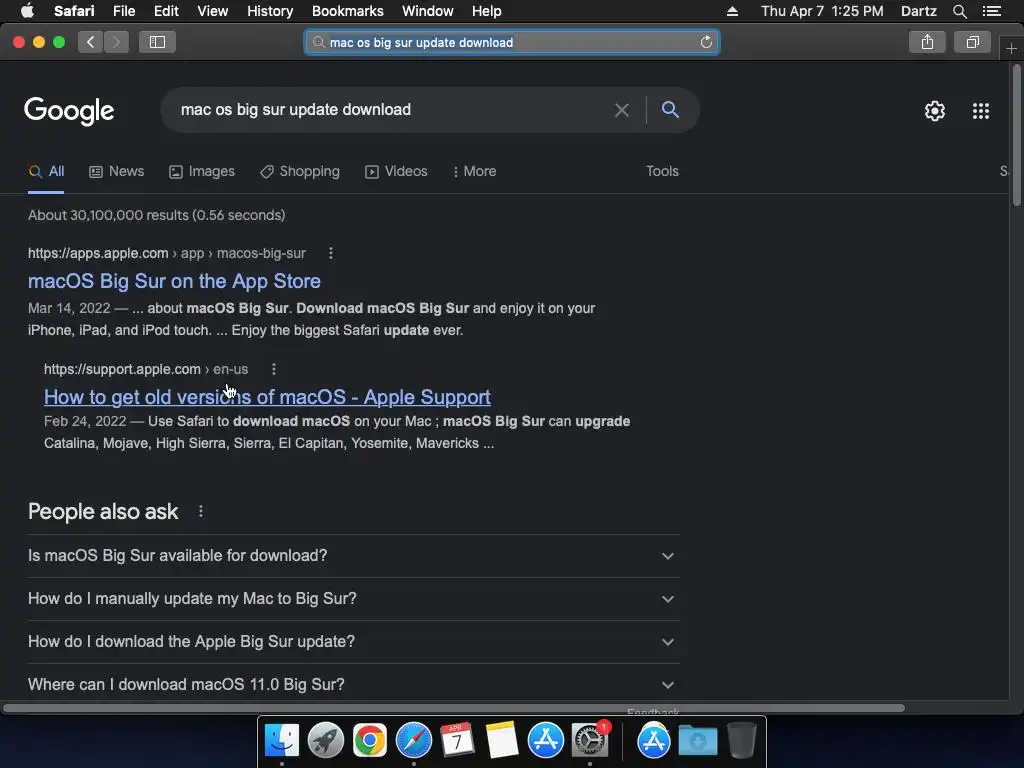Toggle the Safari sidebar button
1024x768 pixels.
[157, 42]
